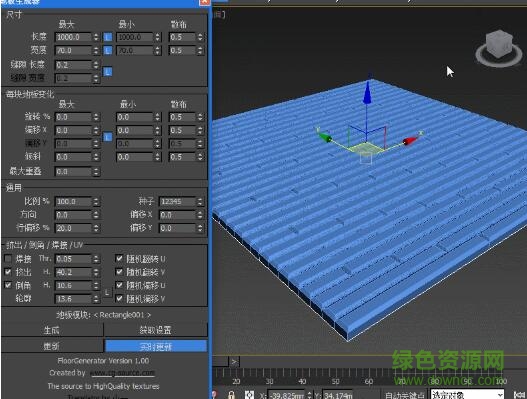Click the 自动关键点 auto key button
Viewport: 527px width, 399px height.
[405, 395]
